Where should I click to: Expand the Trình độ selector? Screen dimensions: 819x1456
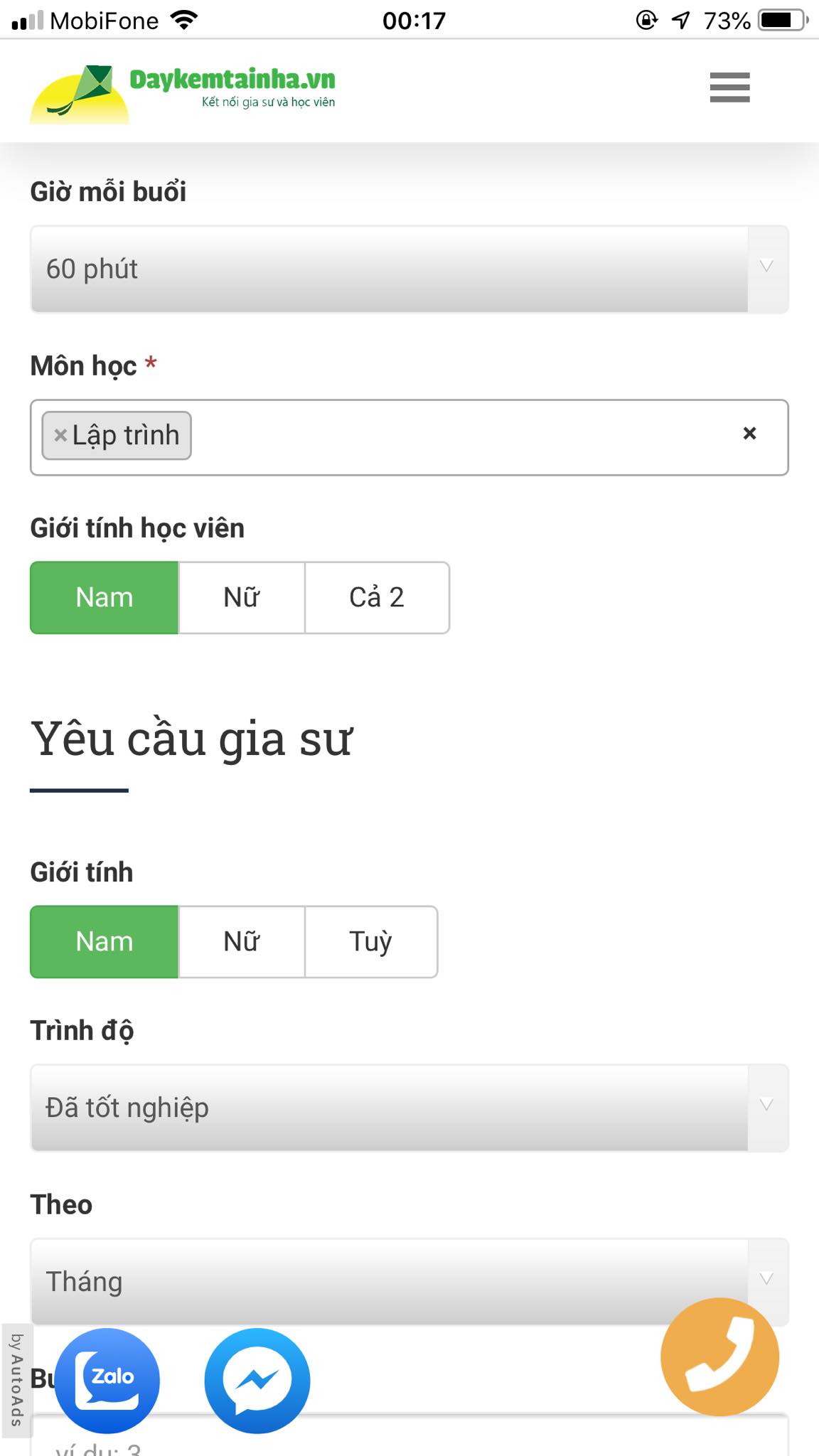click(409, 1107)
